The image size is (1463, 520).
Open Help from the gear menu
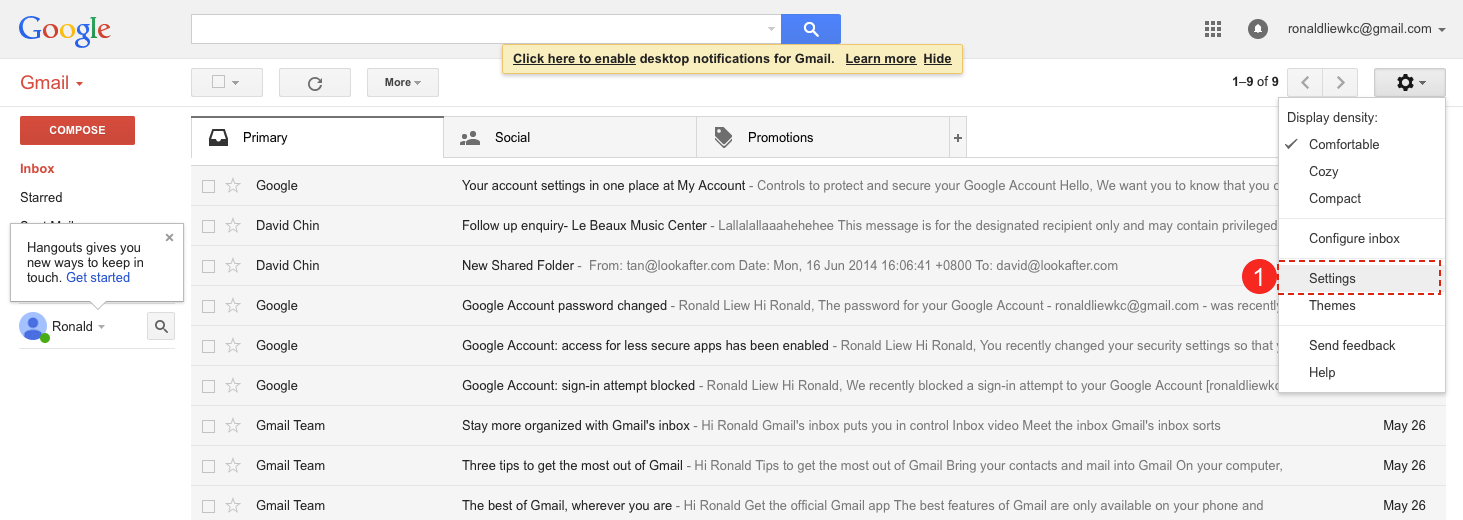pos(1361,372)
